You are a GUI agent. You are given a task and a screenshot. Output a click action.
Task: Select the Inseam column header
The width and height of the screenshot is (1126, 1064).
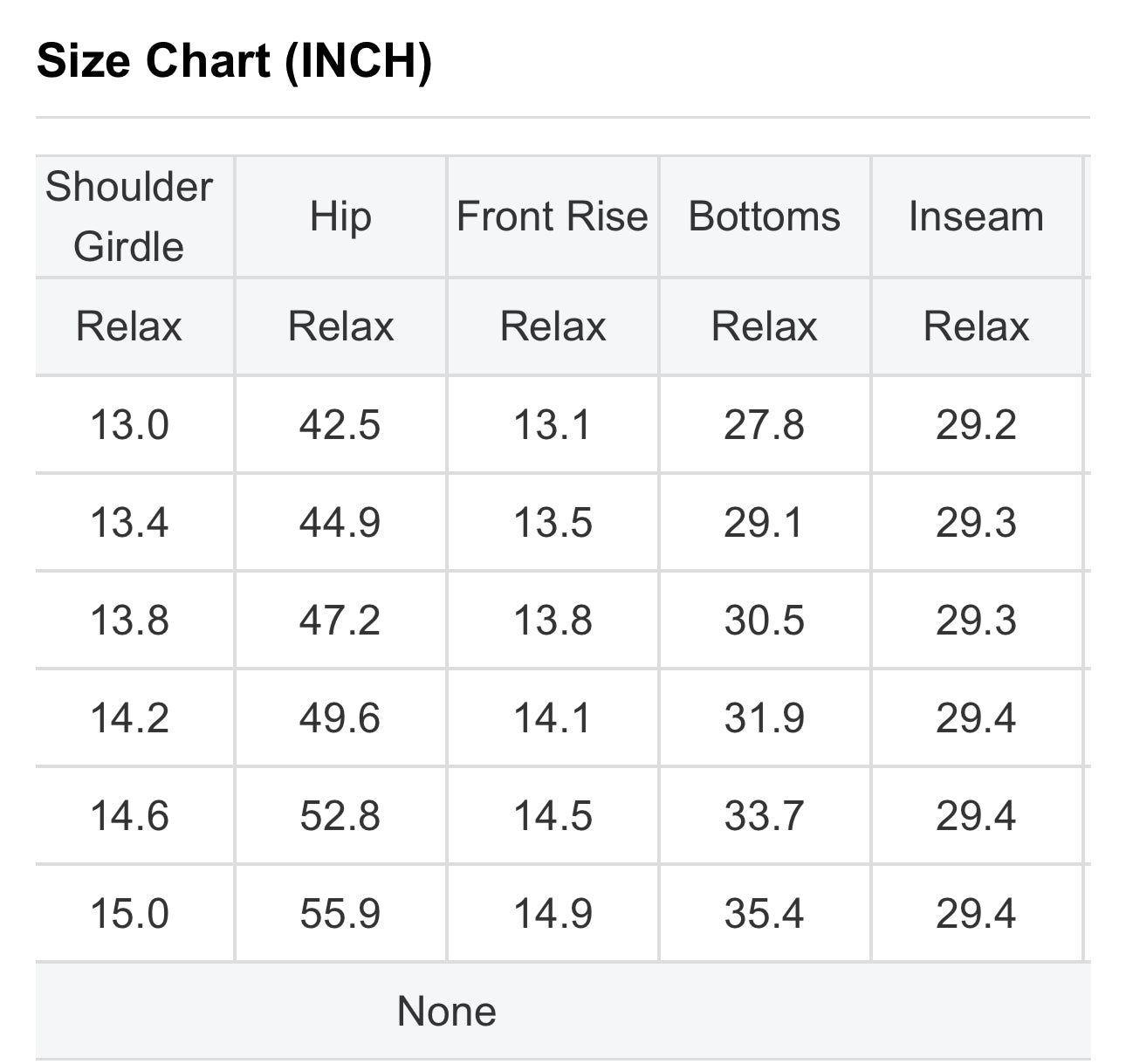[x=976, y=216]
